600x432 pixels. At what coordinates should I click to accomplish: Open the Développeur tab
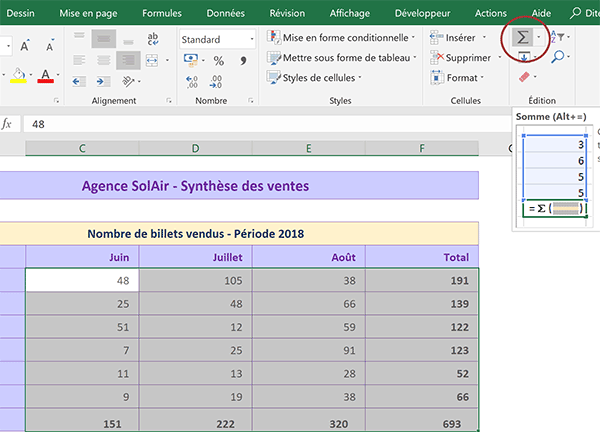[x=422, y=13]
